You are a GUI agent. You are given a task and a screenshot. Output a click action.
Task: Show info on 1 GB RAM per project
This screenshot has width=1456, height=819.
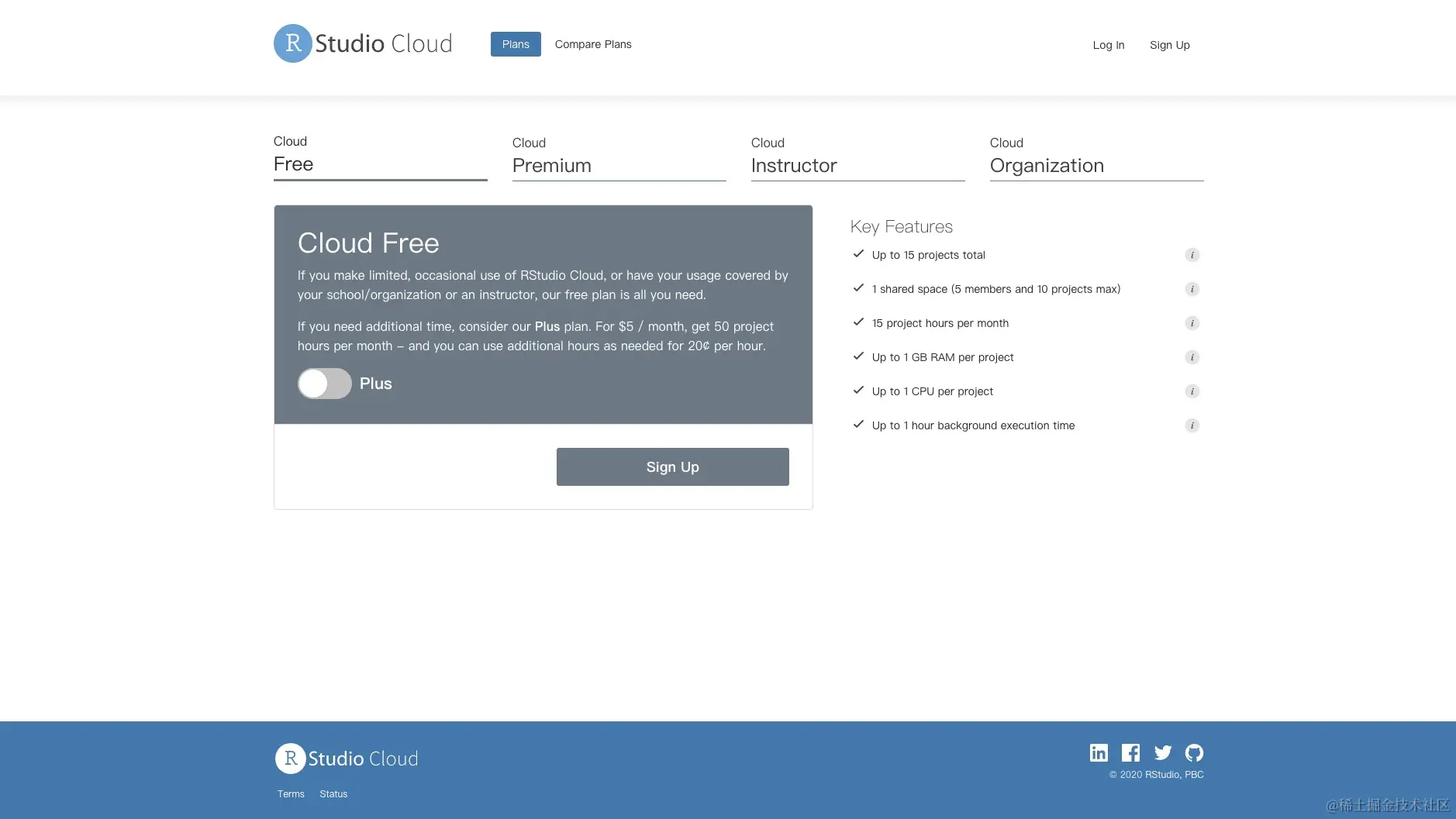coord(1191,356)
